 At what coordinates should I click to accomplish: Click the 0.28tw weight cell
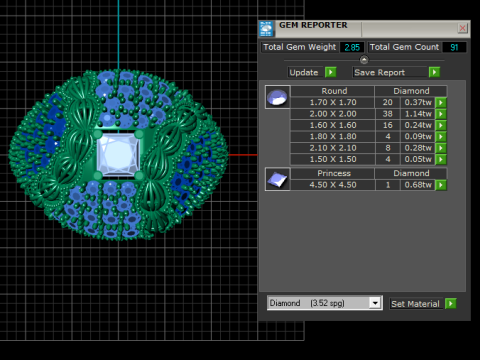click(418, 148)
